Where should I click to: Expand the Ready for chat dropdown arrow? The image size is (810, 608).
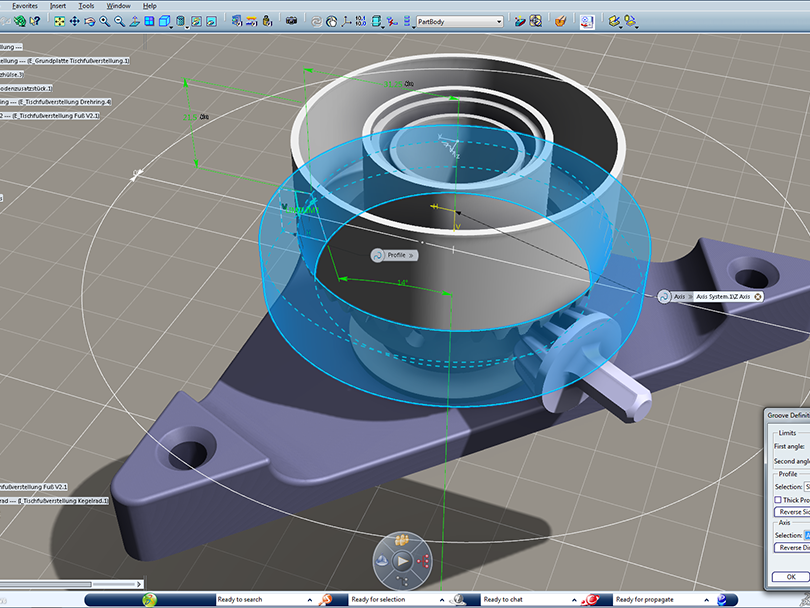573,599
